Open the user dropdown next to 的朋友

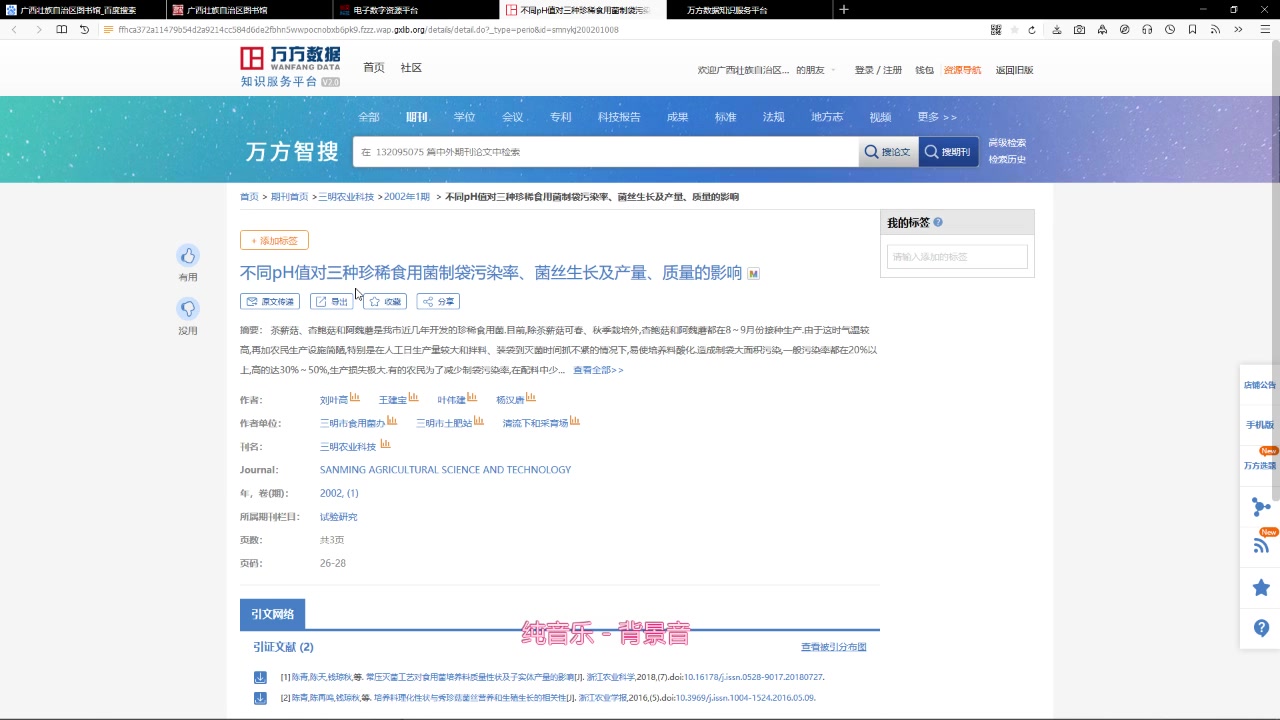coord(832,70)
